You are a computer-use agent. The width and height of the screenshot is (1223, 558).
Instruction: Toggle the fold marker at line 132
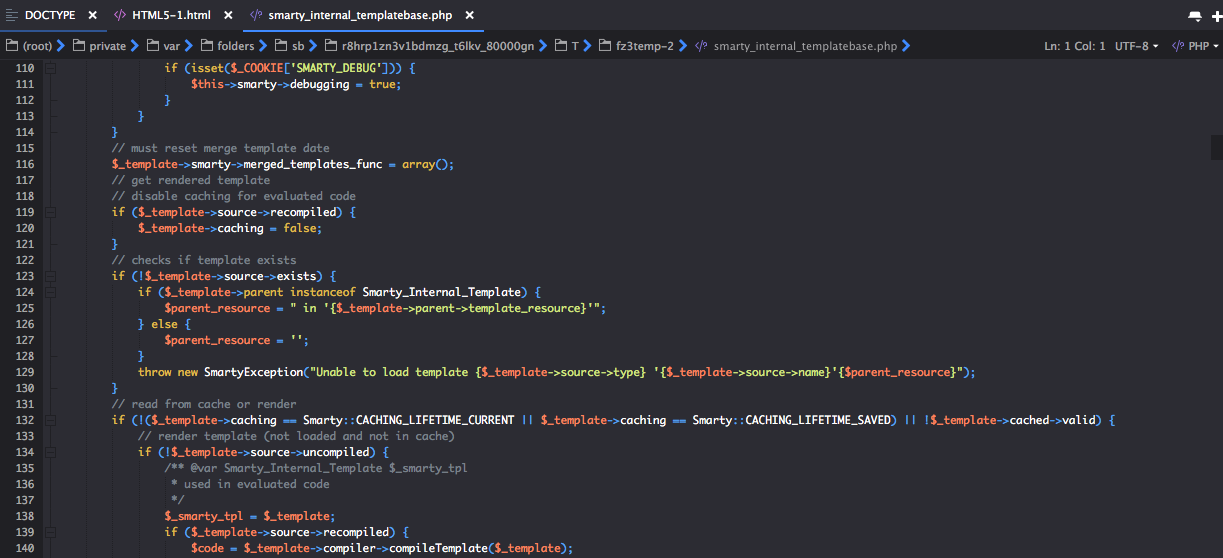[50, 420]
